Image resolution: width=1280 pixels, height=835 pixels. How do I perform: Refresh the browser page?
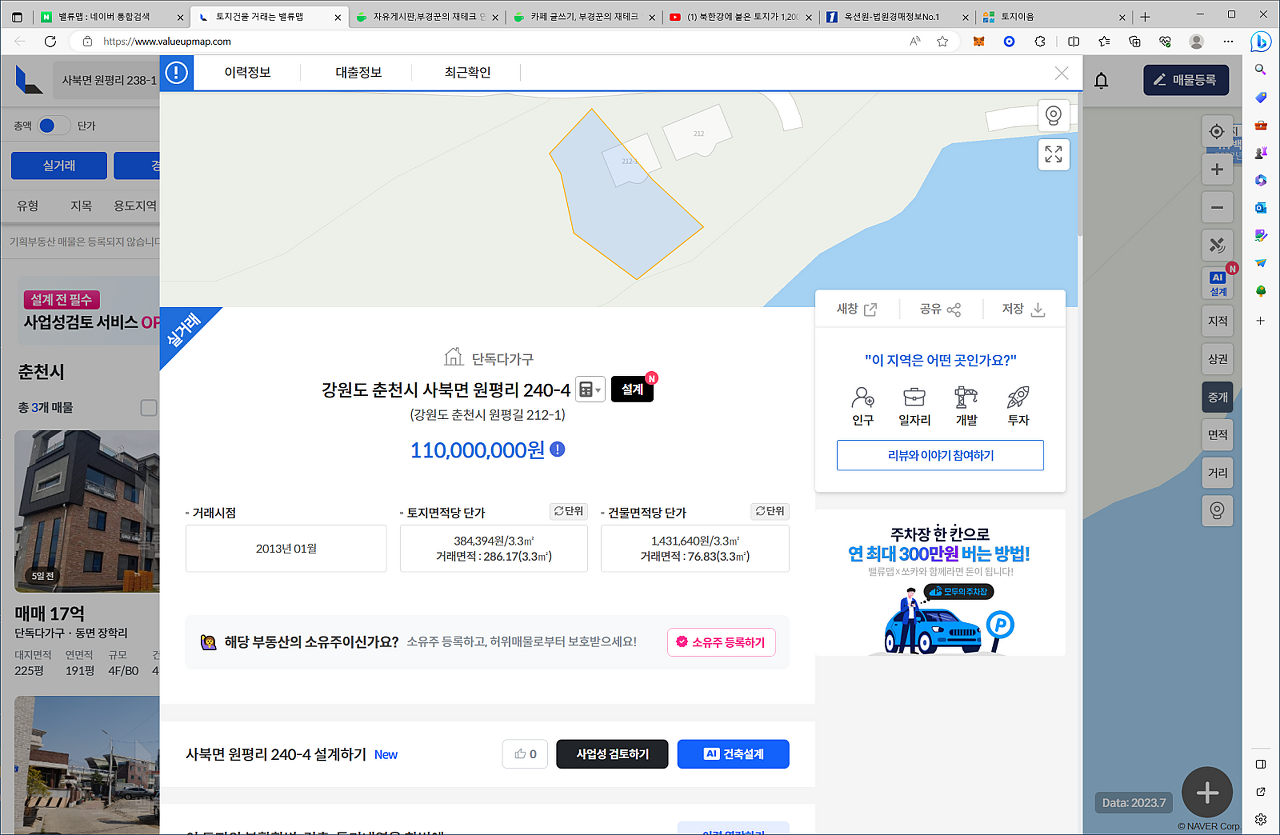pos(50,41)
